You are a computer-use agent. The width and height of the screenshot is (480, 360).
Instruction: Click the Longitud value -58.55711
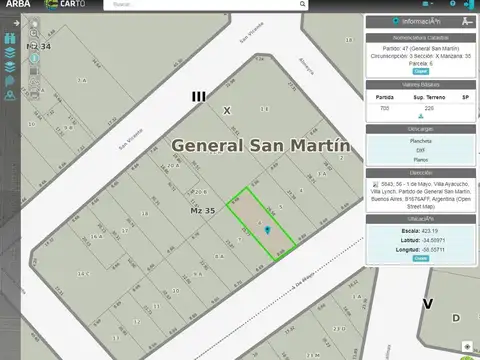tap(433, 250)
